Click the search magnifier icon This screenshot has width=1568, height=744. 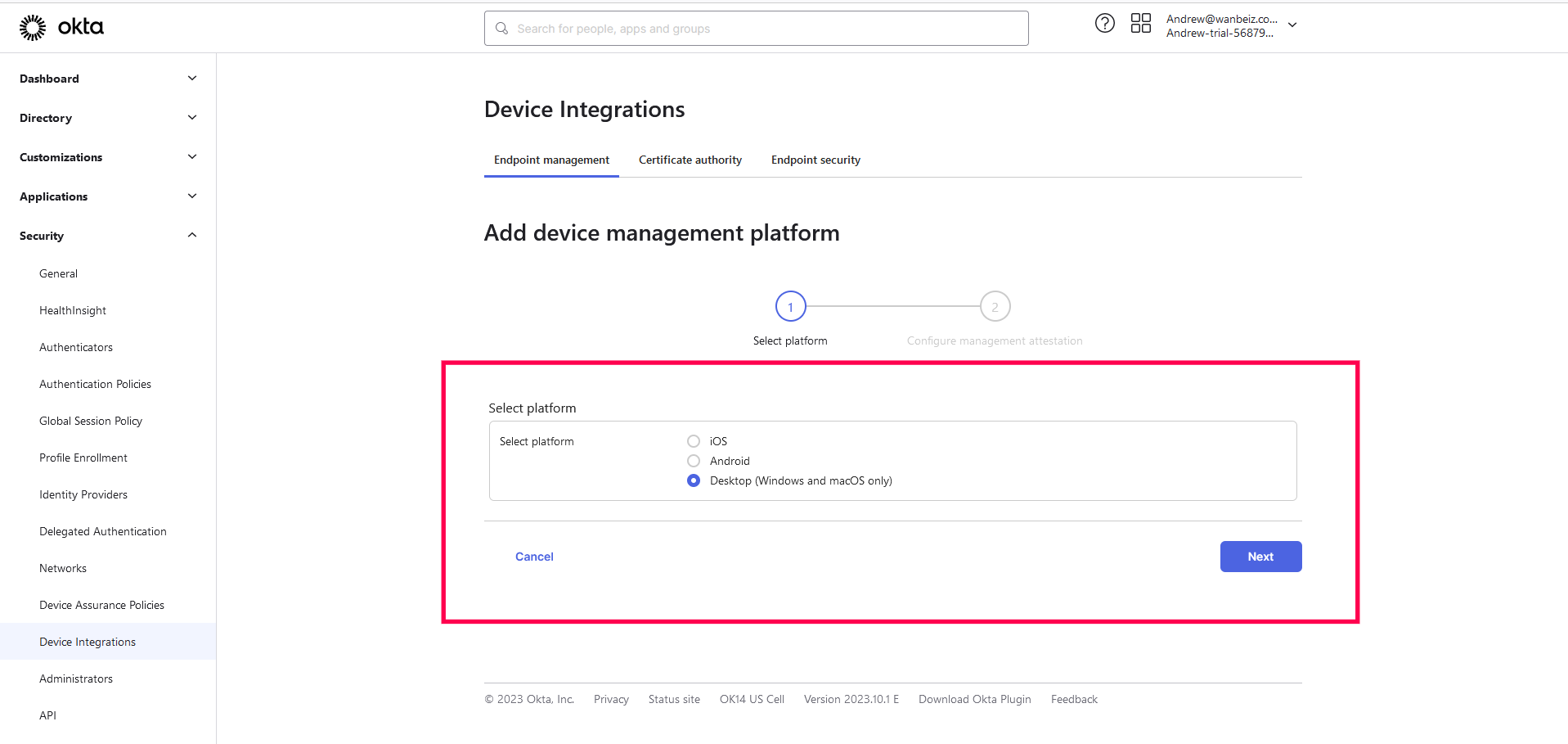coord(501,28)
